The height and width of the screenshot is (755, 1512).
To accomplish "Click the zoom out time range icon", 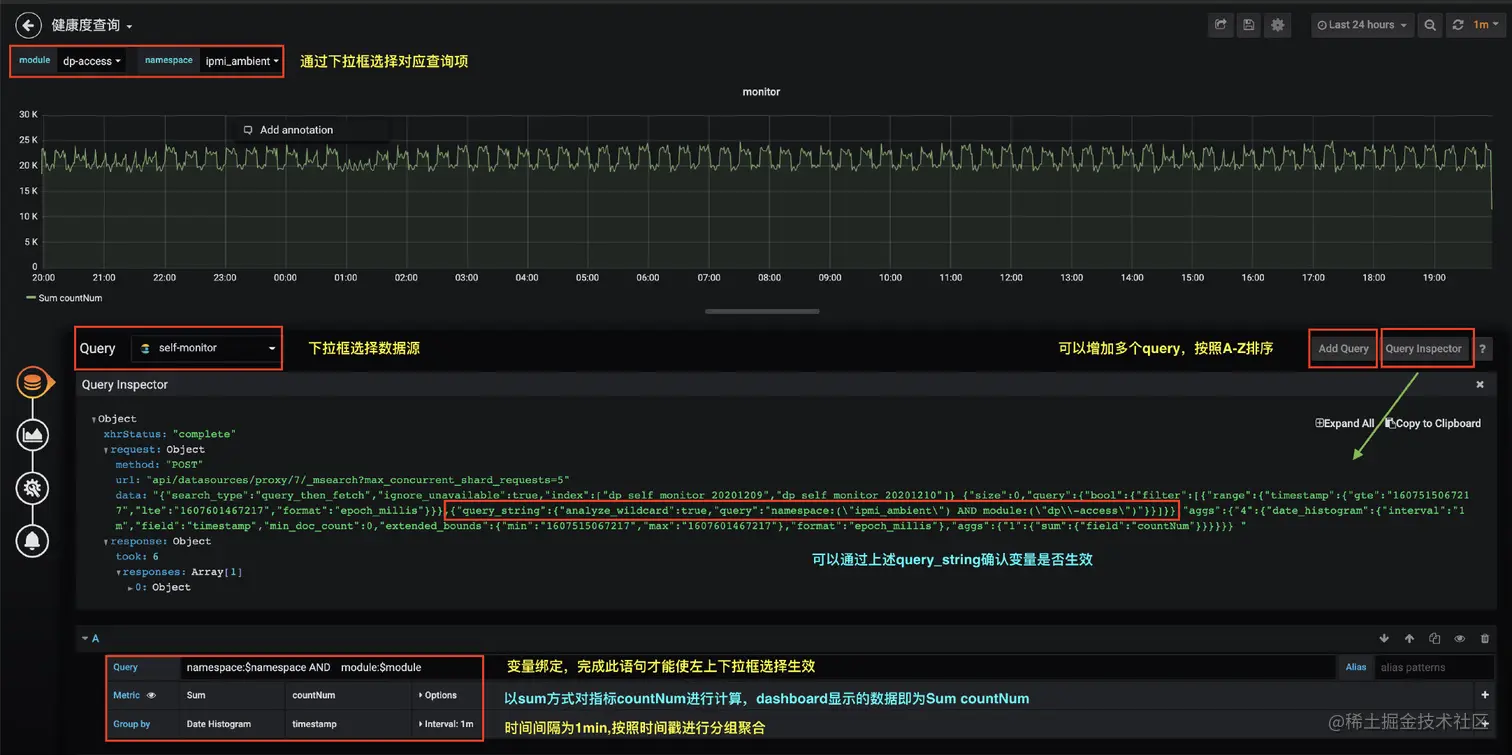I will click(1430, 25).
